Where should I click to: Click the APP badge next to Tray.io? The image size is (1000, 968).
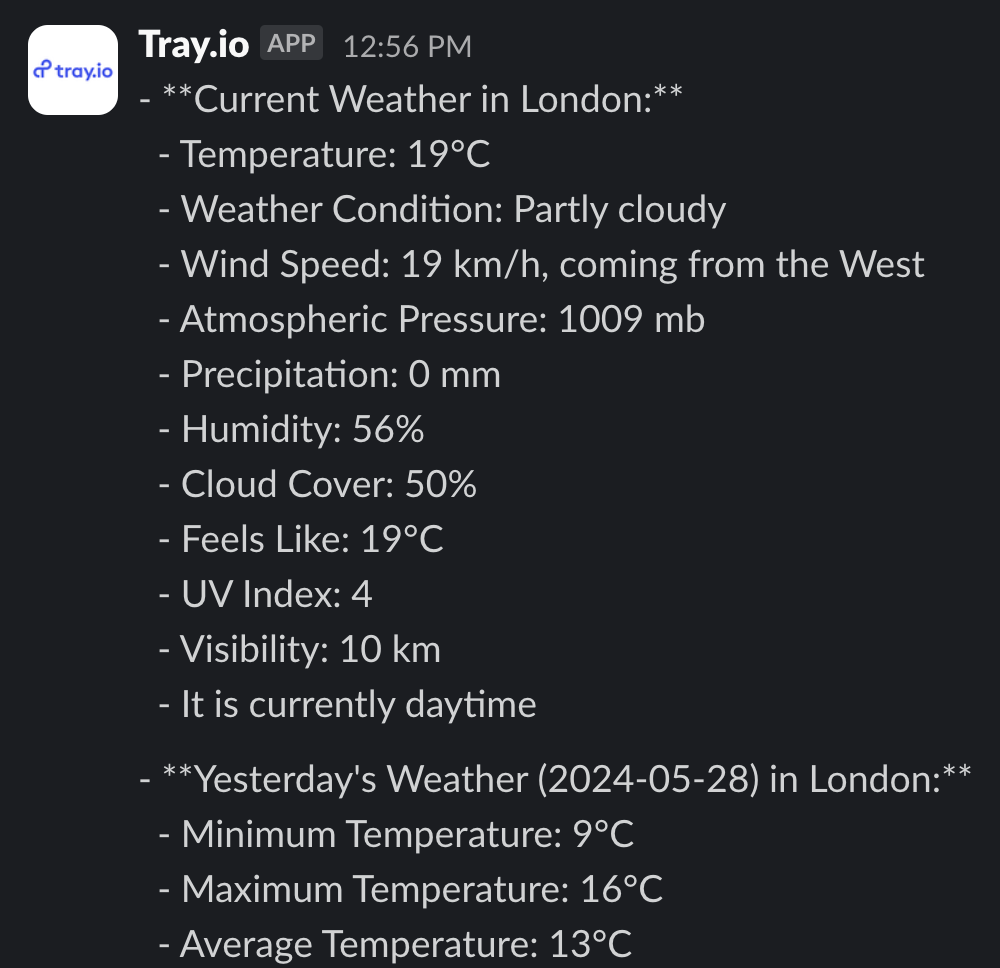(291, 45)
